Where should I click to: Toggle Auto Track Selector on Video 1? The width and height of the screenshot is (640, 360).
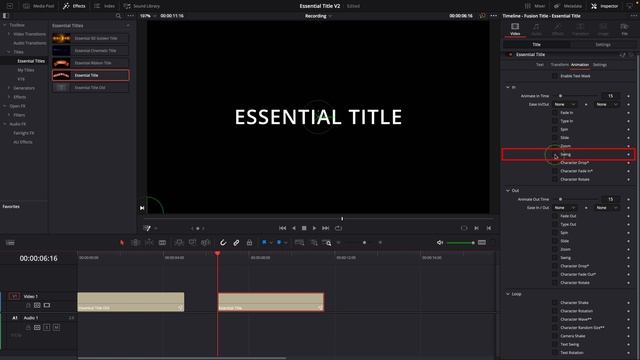click(37, 305)
